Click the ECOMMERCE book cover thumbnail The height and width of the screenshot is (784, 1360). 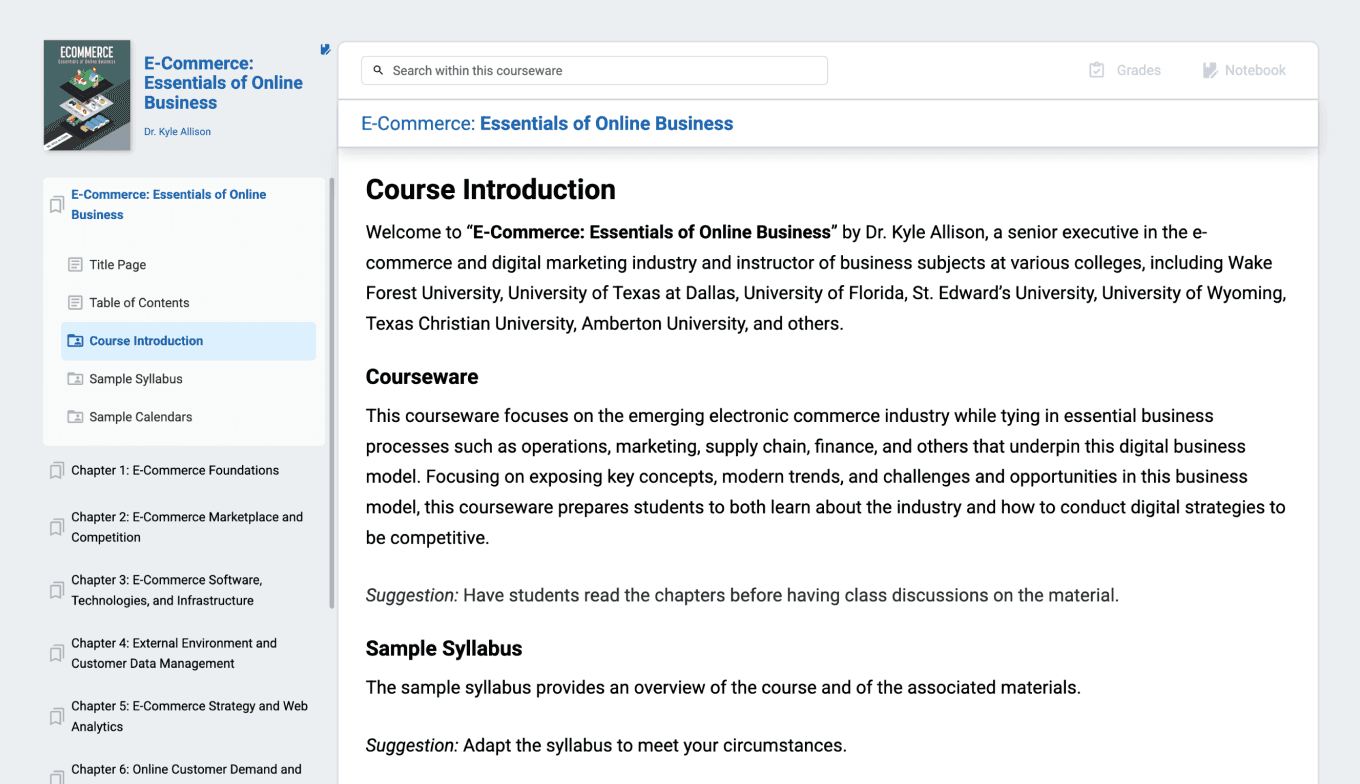pyautogui.click(x=87, y=95)
